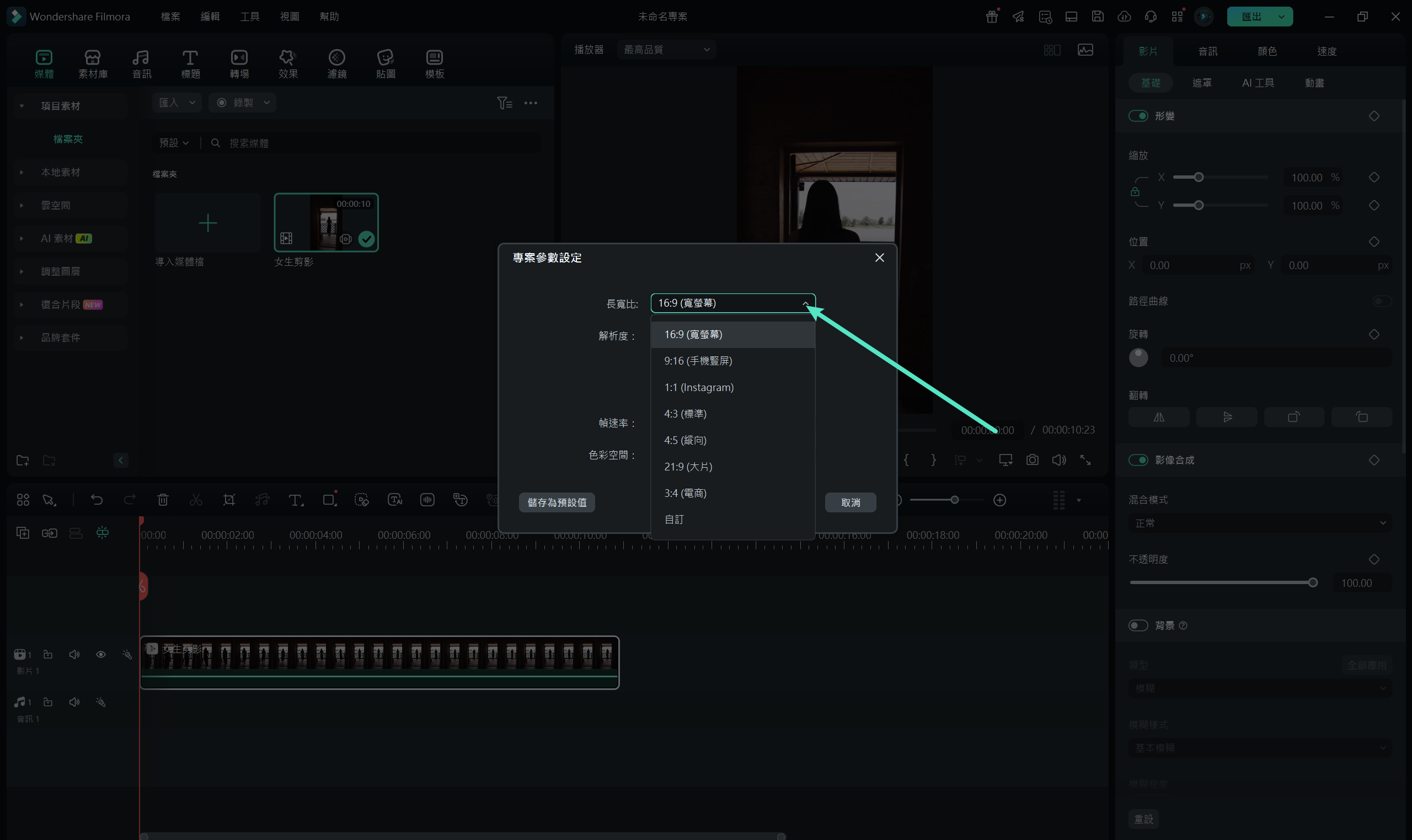The width and height of the screenshot is (1412, 840).
Task: Open the 效果 effects icon
Action: pos(288,63)
